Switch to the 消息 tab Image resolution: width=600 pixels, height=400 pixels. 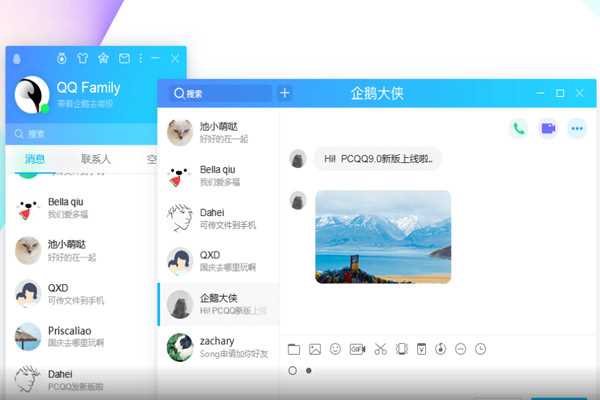point(34,159)
